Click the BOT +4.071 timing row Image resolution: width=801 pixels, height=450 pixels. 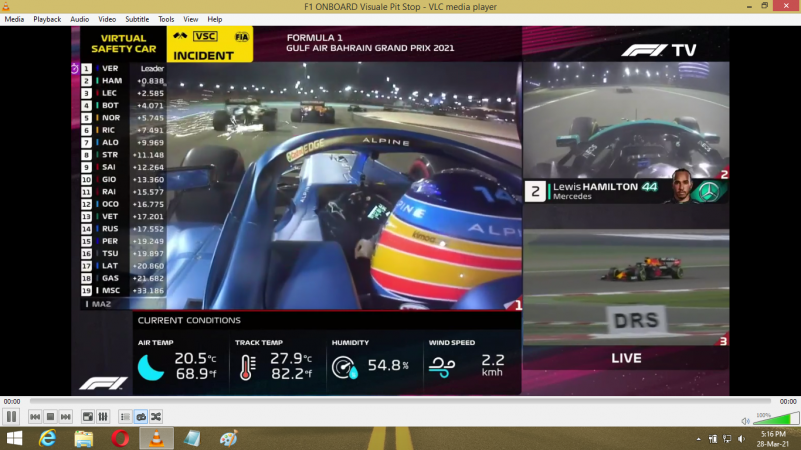123,105
